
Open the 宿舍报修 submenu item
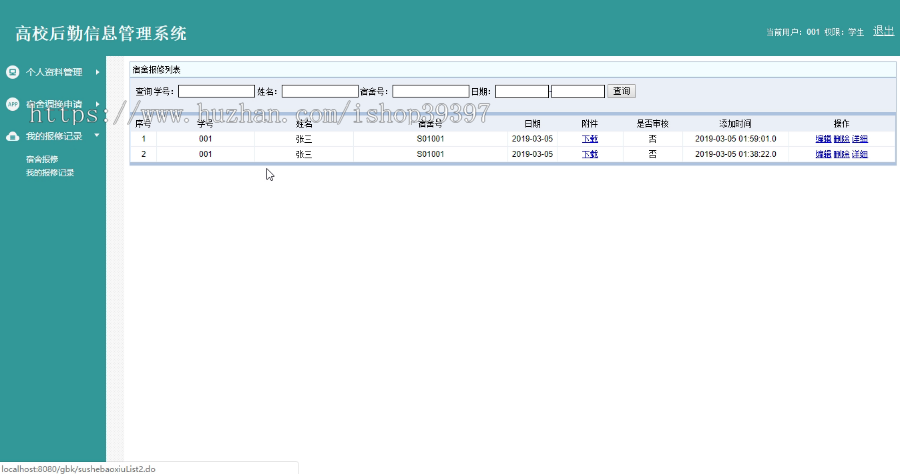[42, 159]
